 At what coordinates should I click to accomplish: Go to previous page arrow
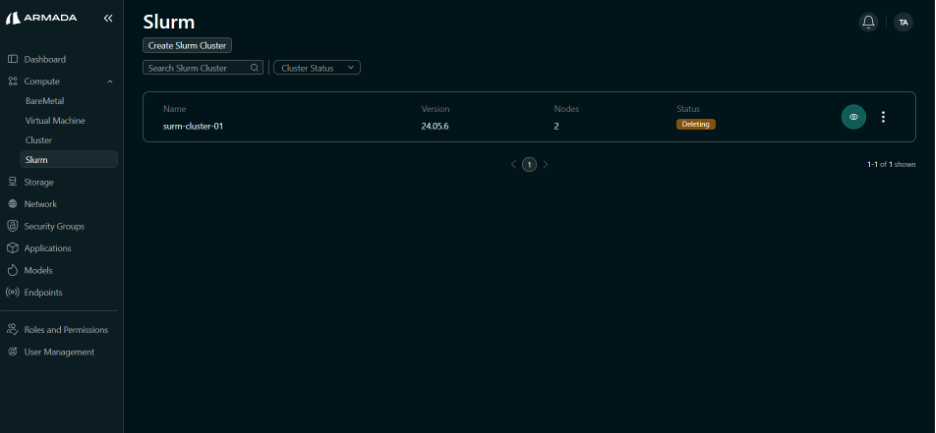(x=514, y=164)
